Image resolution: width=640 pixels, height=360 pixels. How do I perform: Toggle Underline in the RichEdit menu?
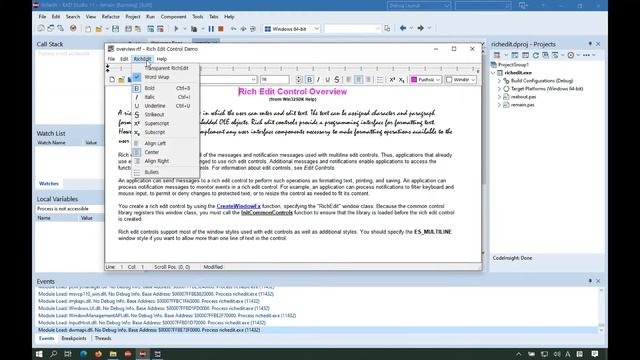click(x=166, y=106)
